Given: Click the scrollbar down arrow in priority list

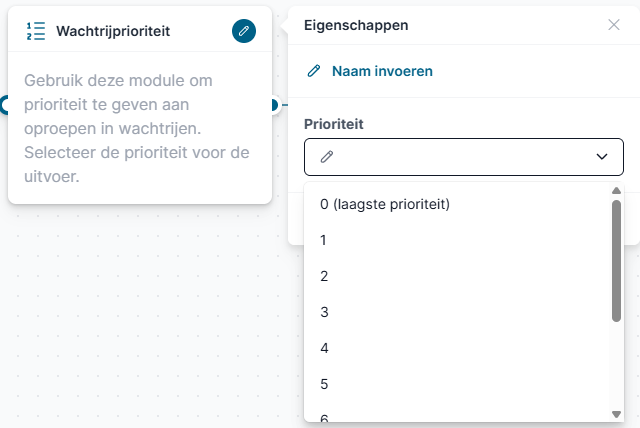Looking at the screenshot, I should click(x=616, y=414).
